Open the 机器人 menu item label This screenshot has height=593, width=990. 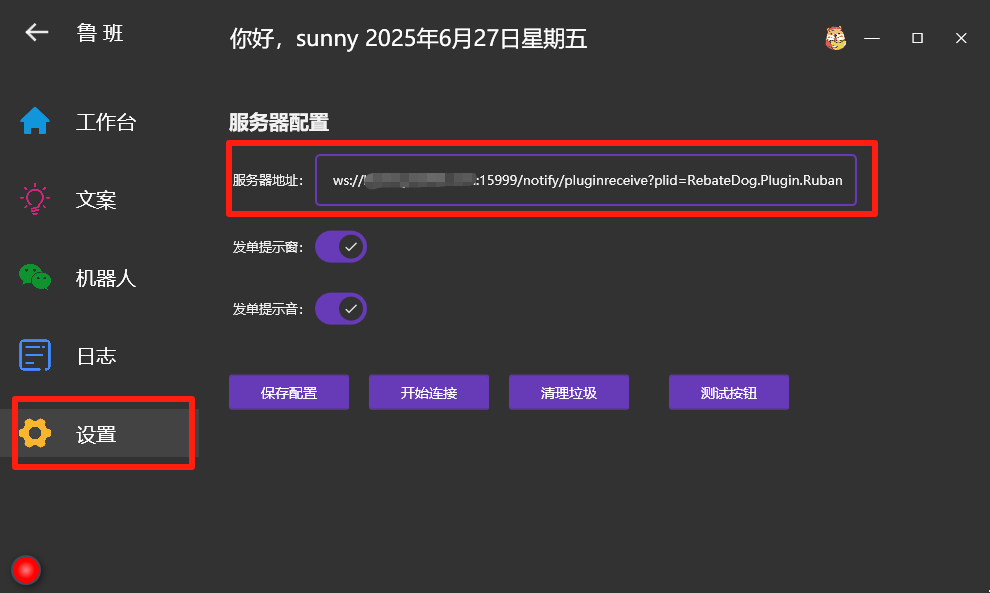pos(106,278)
